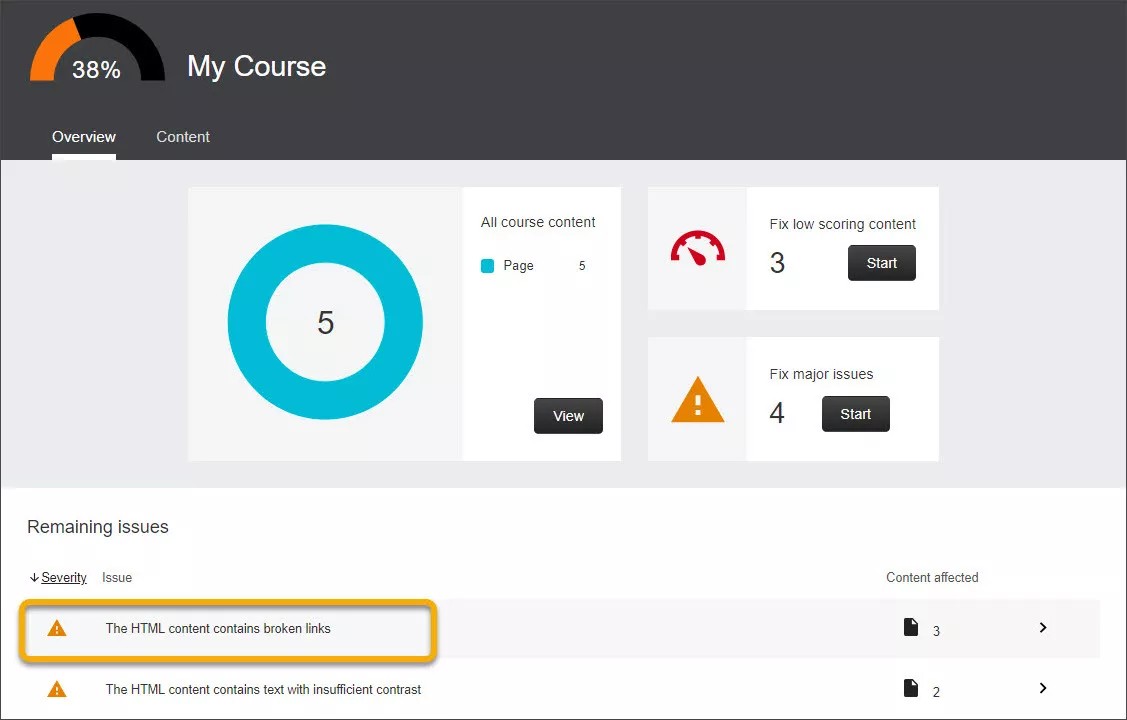
Task: Click the orange warning triangle beside Fix major issues
Action: pyautogui.click(x=697, y=399)
